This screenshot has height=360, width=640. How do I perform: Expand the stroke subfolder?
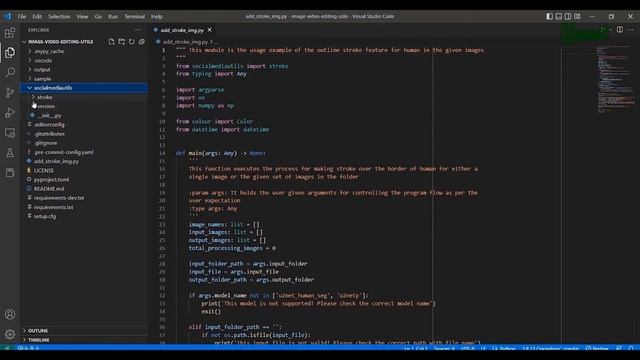pyautogui.click(x=84, y=97)
